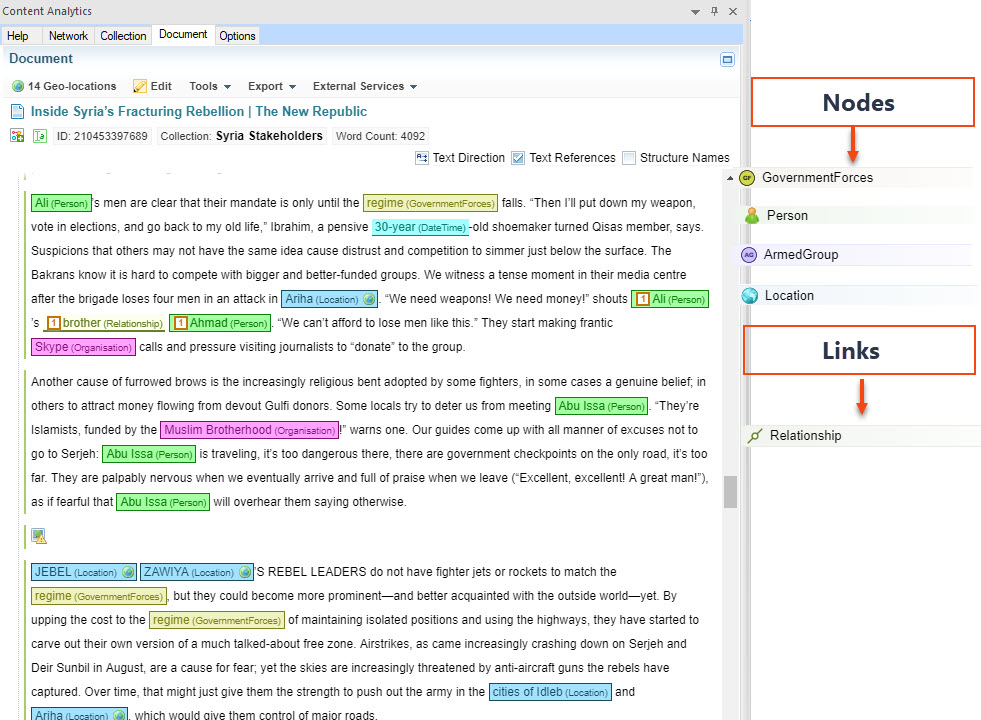Click the Person node icon
981x720 pixels.
tap(752, 216)
